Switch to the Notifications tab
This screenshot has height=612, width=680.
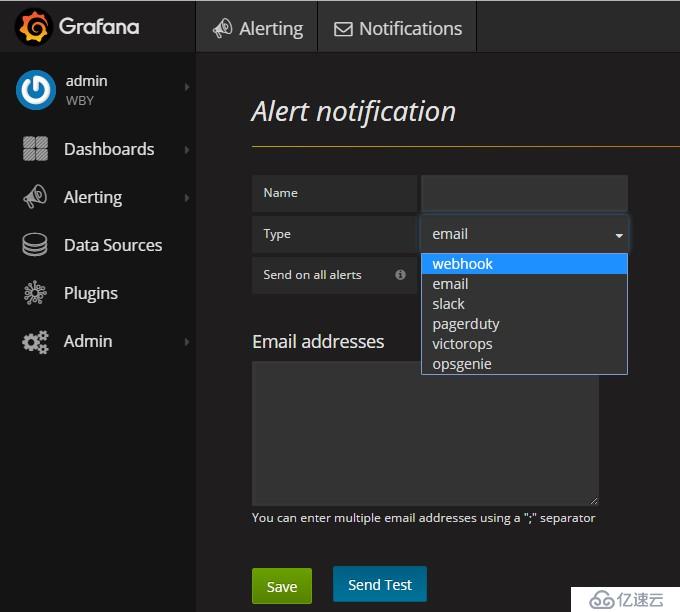pyautogui.click(x=397, y=27)
